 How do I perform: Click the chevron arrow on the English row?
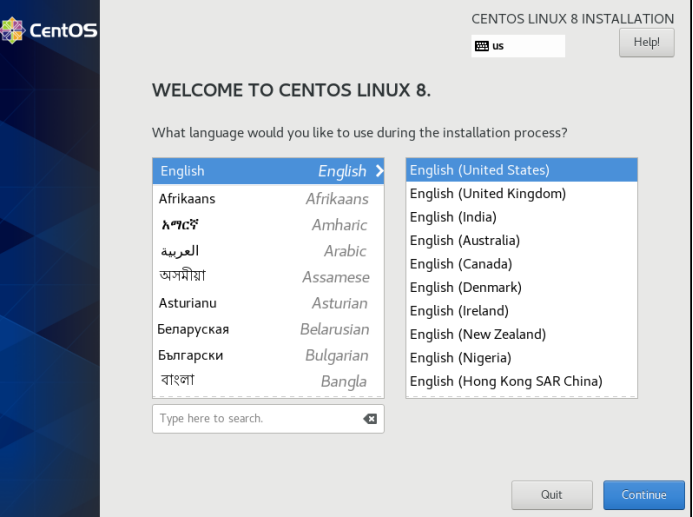(379, 171)
